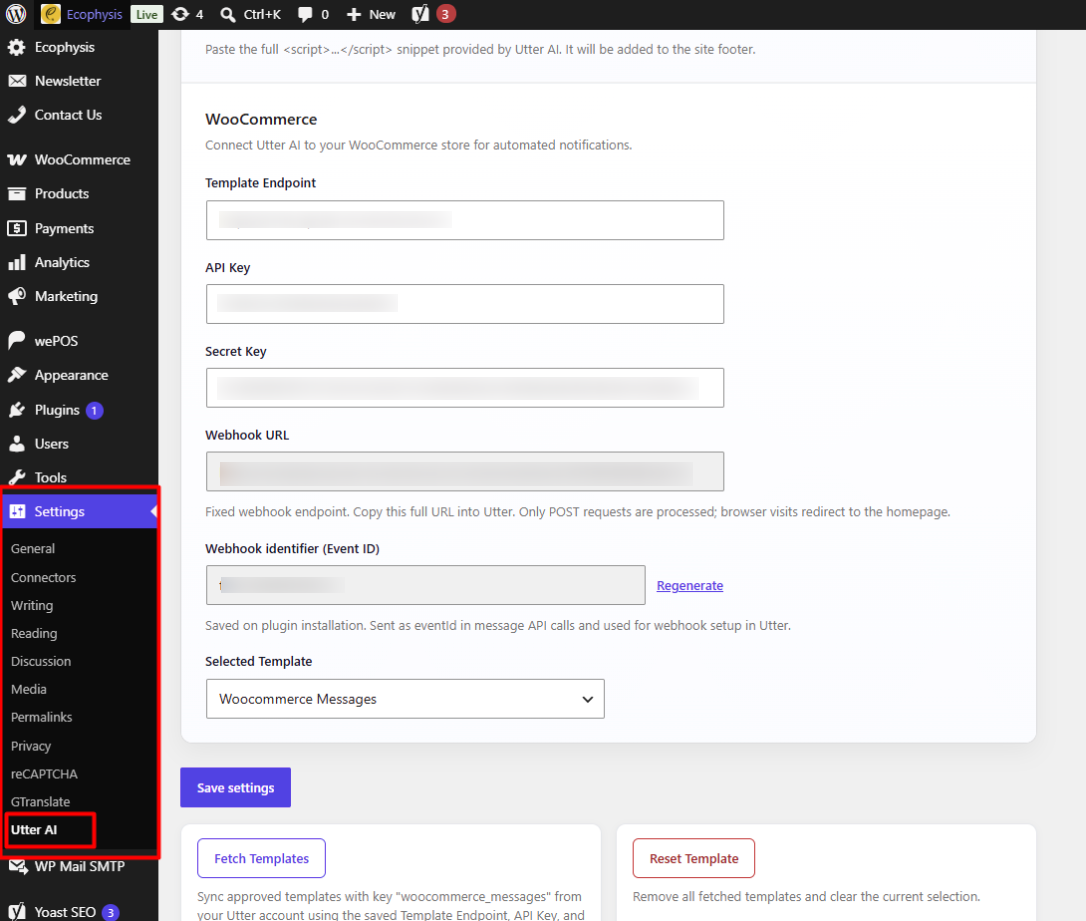1086x921 pixels.
Task: Click the WP Mail SMTP envelope icon
Action: click(x=18, y=866)
